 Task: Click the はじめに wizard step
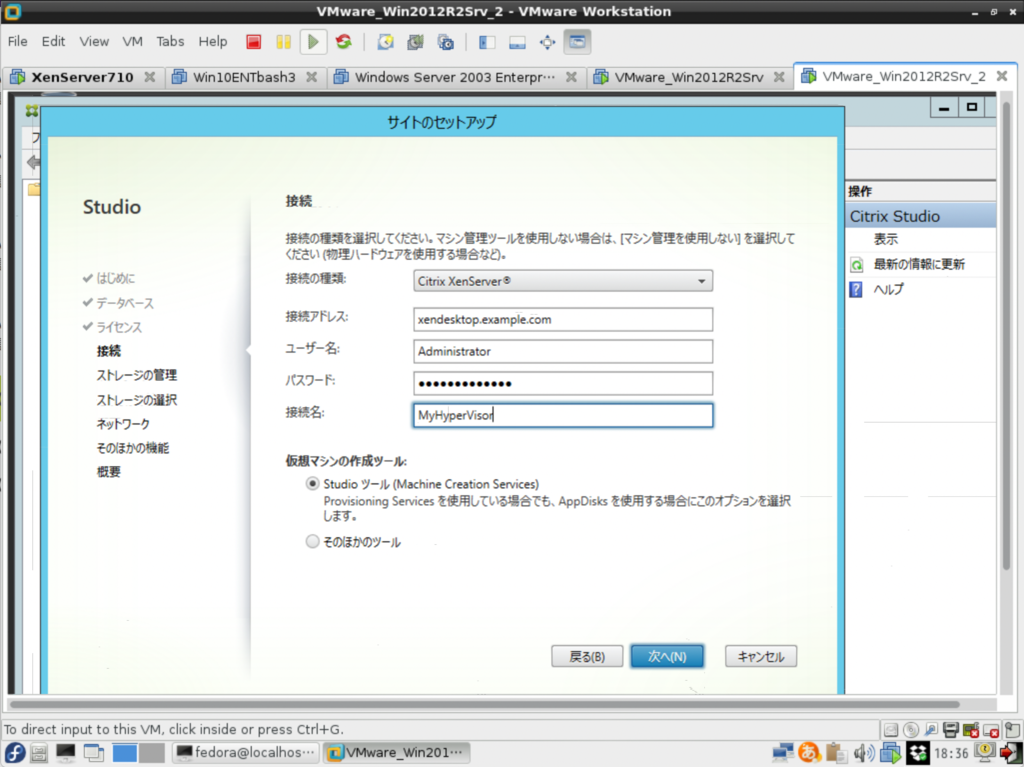click(x=116, y=278)
